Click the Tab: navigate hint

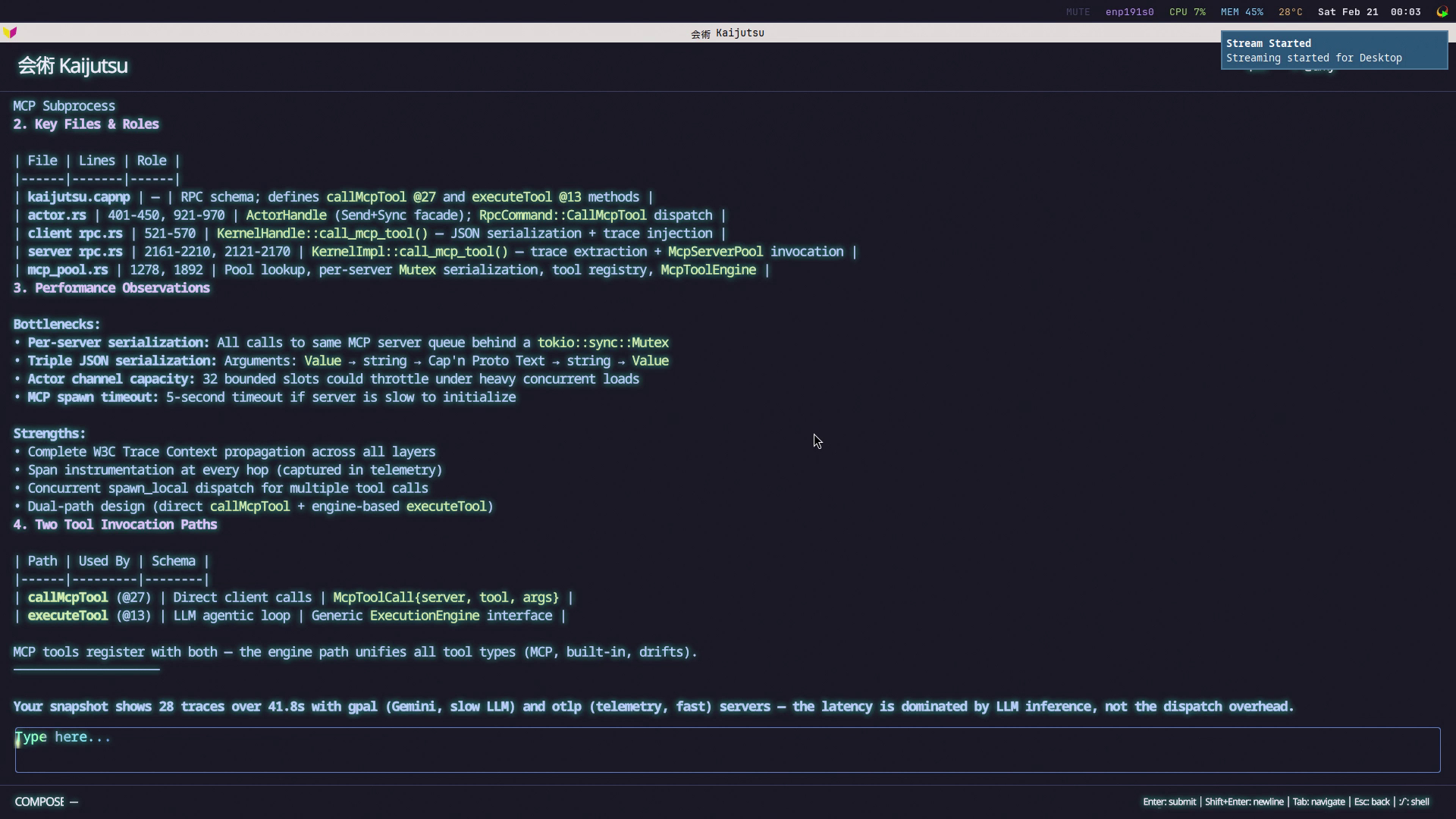tap(1318, 802)
